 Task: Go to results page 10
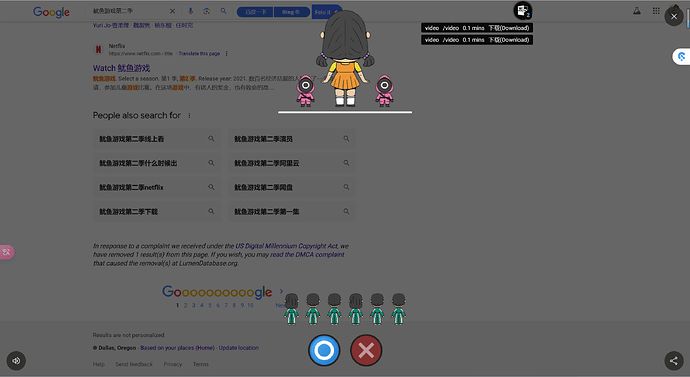click(250, 305)
